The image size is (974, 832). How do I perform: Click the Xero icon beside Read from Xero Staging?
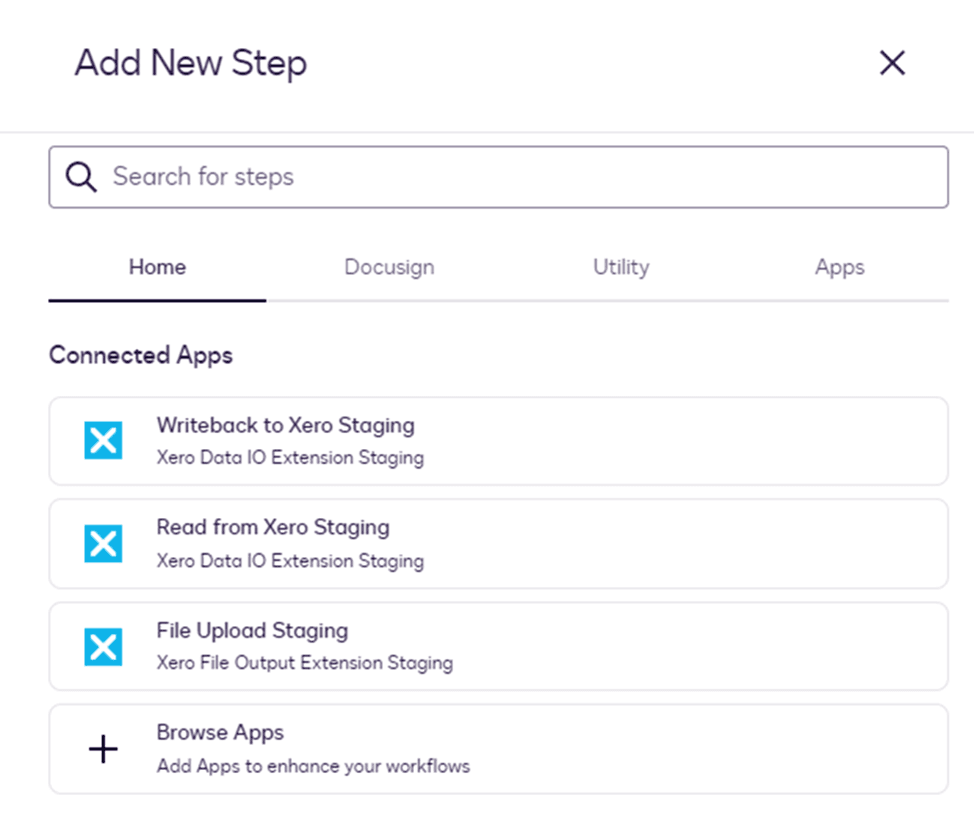pos(103,544)
